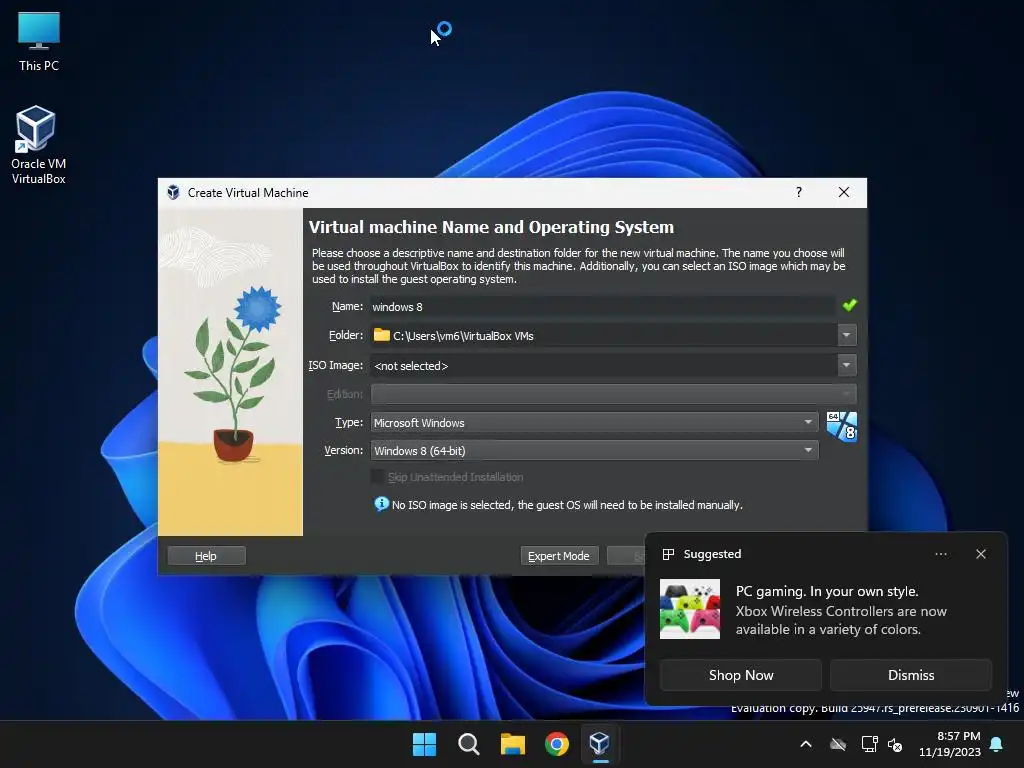Viewport: 1024px width, 768px height.
Task: Open the Folder dropdown arrow
Action: (846, 335)
